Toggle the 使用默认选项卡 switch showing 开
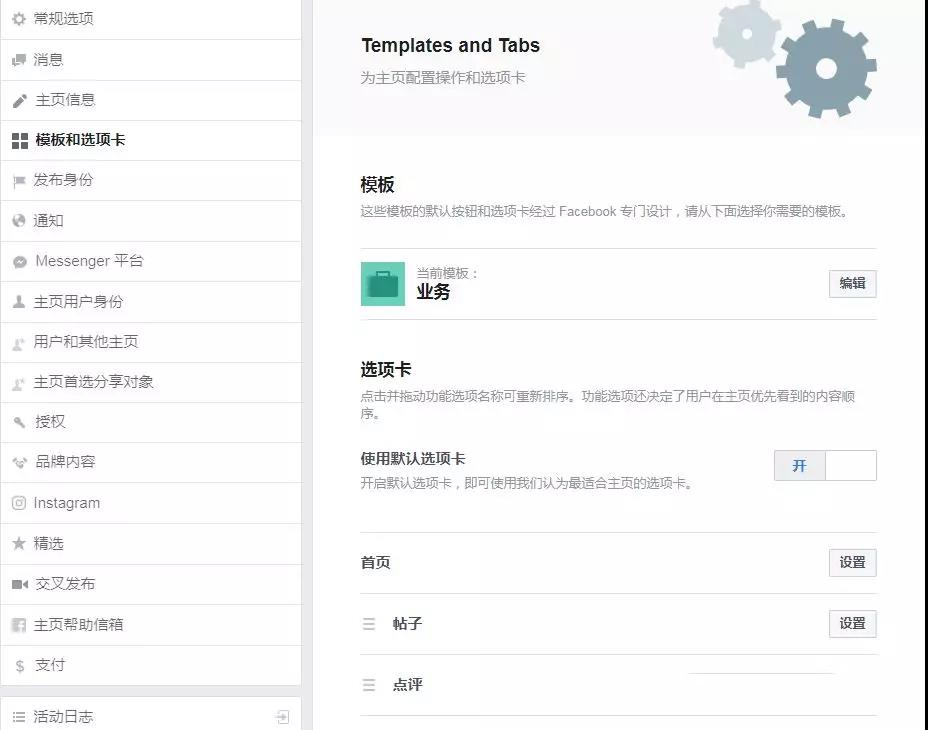This screenshot has width=928, height=730. (x=825, y=465)
